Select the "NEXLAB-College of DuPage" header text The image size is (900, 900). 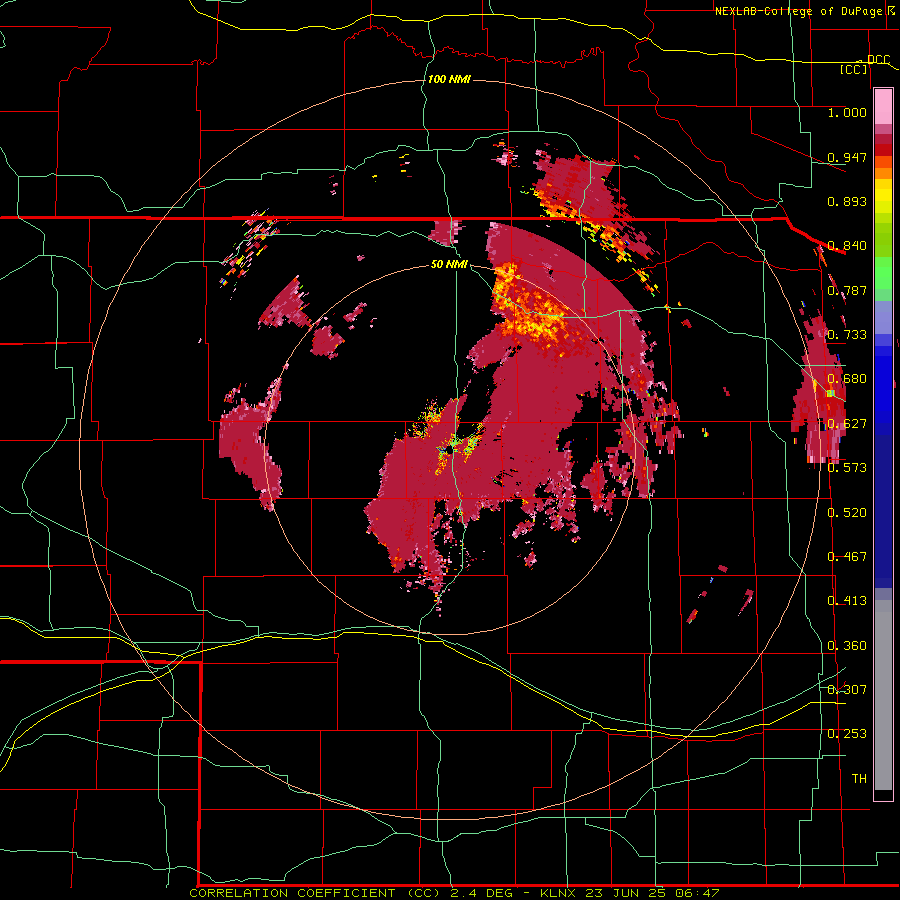pos(798,11)
